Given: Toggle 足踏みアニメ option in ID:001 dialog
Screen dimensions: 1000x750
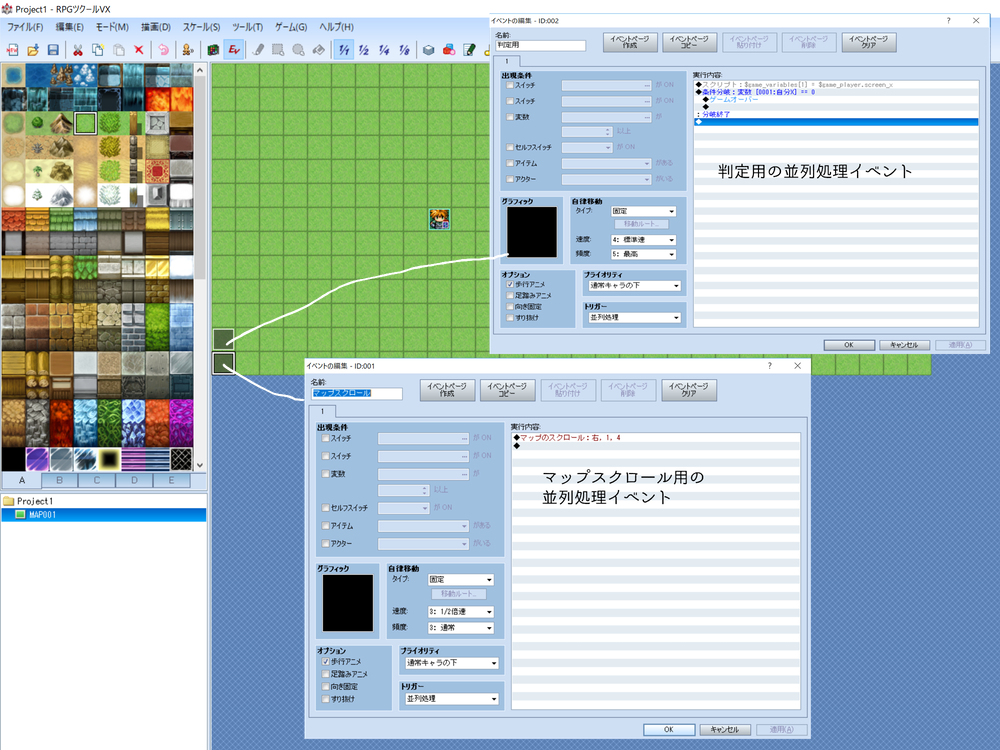Looking at the screenshot, I should (326, 674).
